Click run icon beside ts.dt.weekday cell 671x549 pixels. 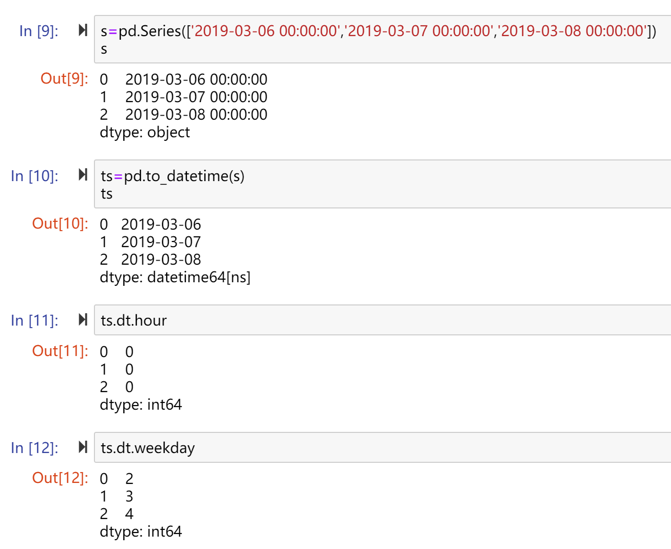83,447
